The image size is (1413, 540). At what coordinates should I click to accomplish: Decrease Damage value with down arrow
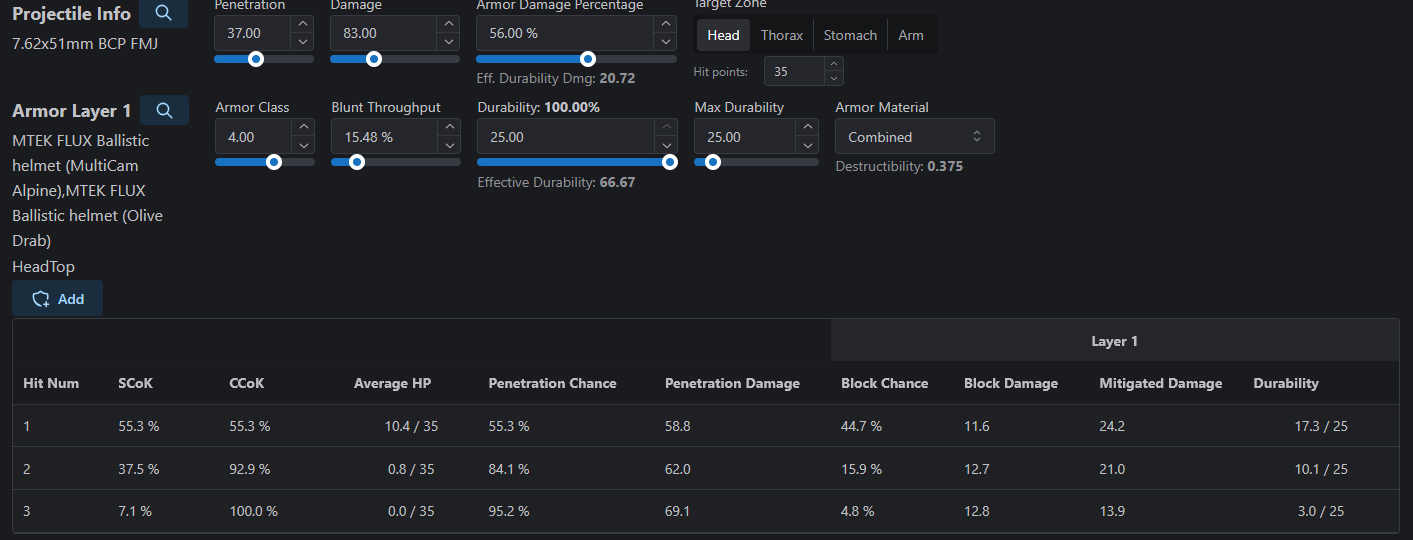tap(449, 42)
